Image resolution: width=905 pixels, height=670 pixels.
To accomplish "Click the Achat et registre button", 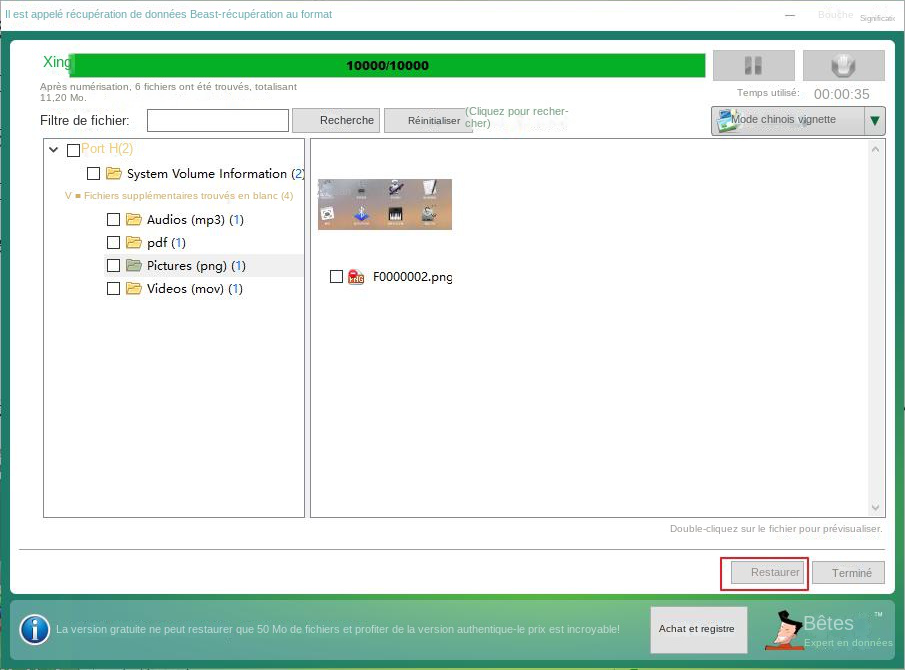I will click(698, 630).
